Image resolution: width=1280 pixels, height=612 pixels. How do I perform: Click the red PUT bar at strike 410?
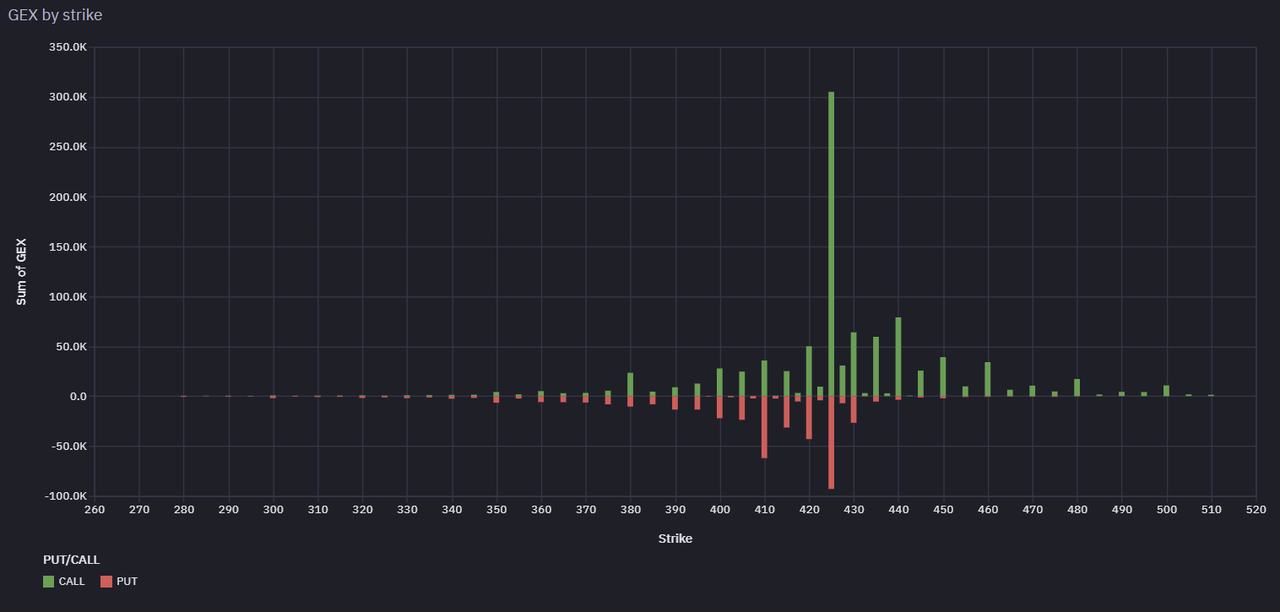coord(764,427)
